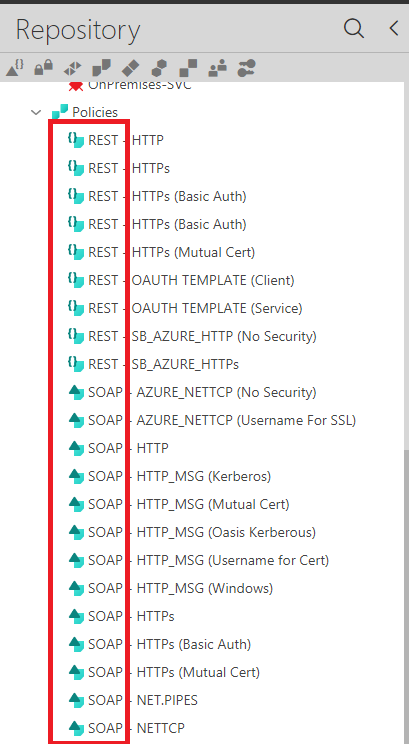The height and width of the screenshot is (744, 409).
Task: Click the stacked-squares toolbar icon left of users
Action: [x=188, y=69]
